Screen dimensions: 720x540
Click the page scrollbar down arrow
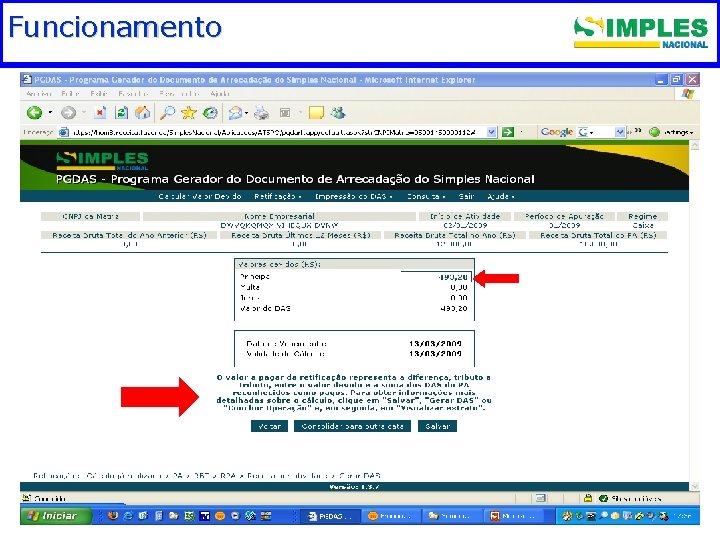click(x=694, y=486)
